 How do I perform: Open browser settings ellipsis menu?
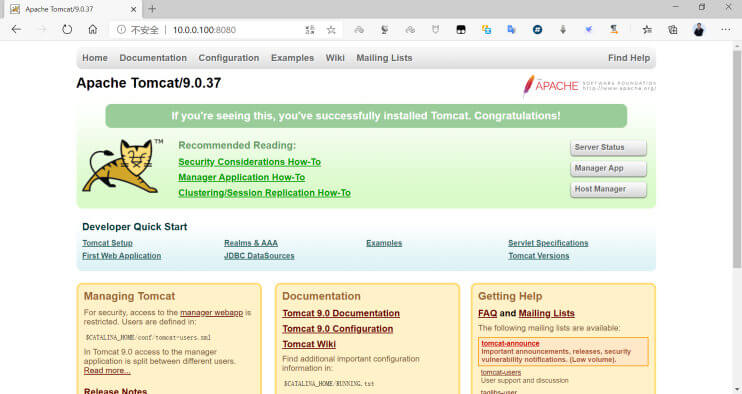pos(725,29)
